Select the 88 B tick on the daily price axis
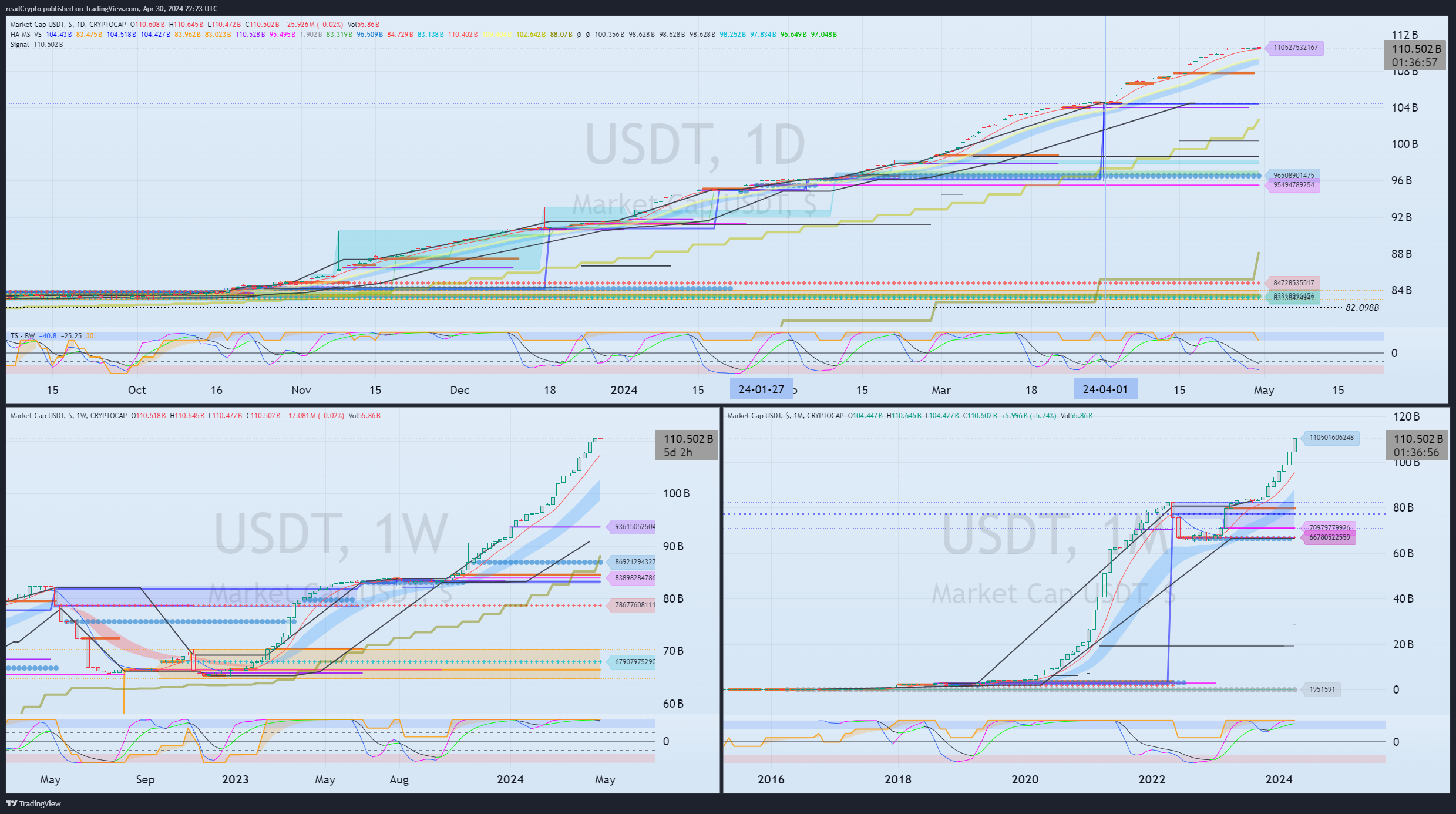This screenshot has width=1456, height=814. [1401, 254]
